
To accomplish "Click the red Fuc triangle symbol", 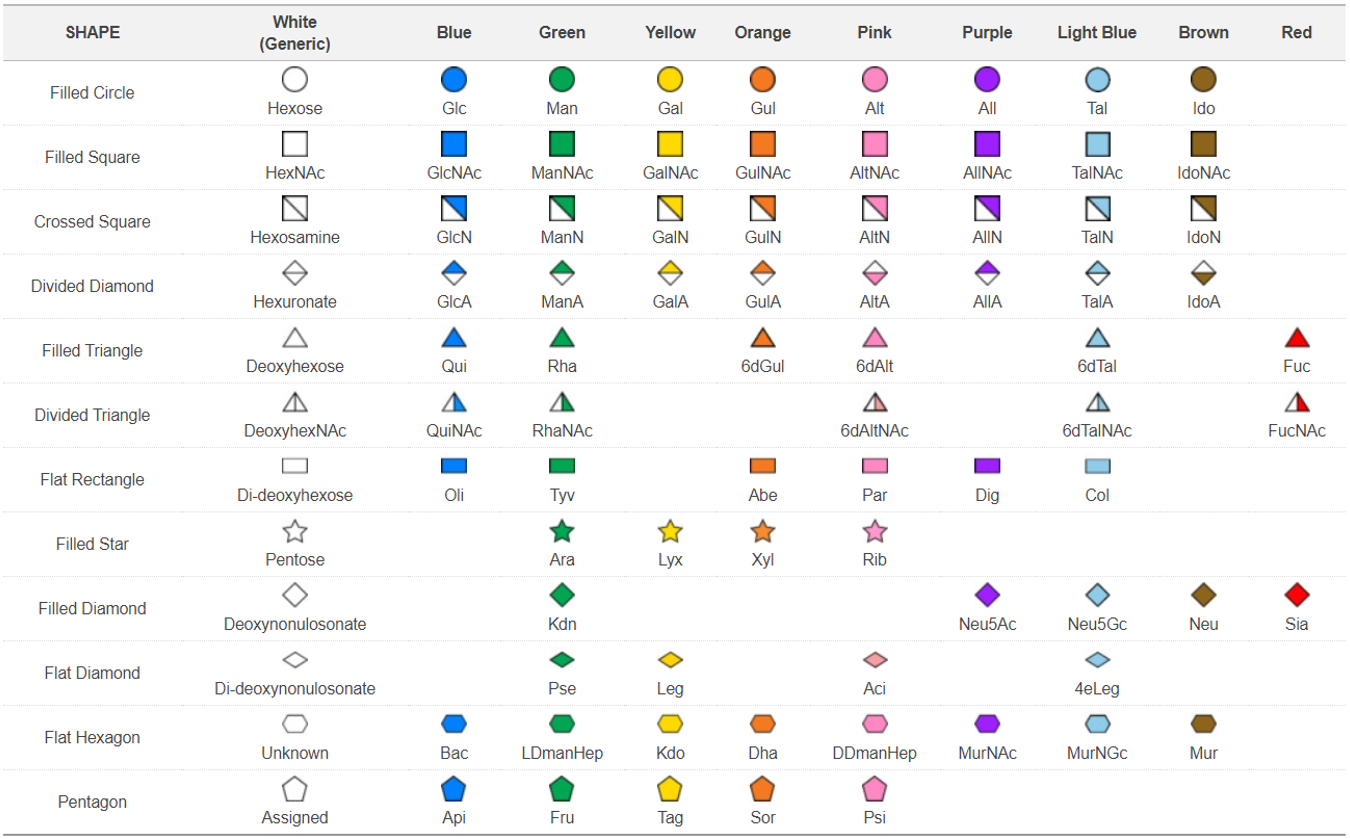I will (x=1296, y=338).
